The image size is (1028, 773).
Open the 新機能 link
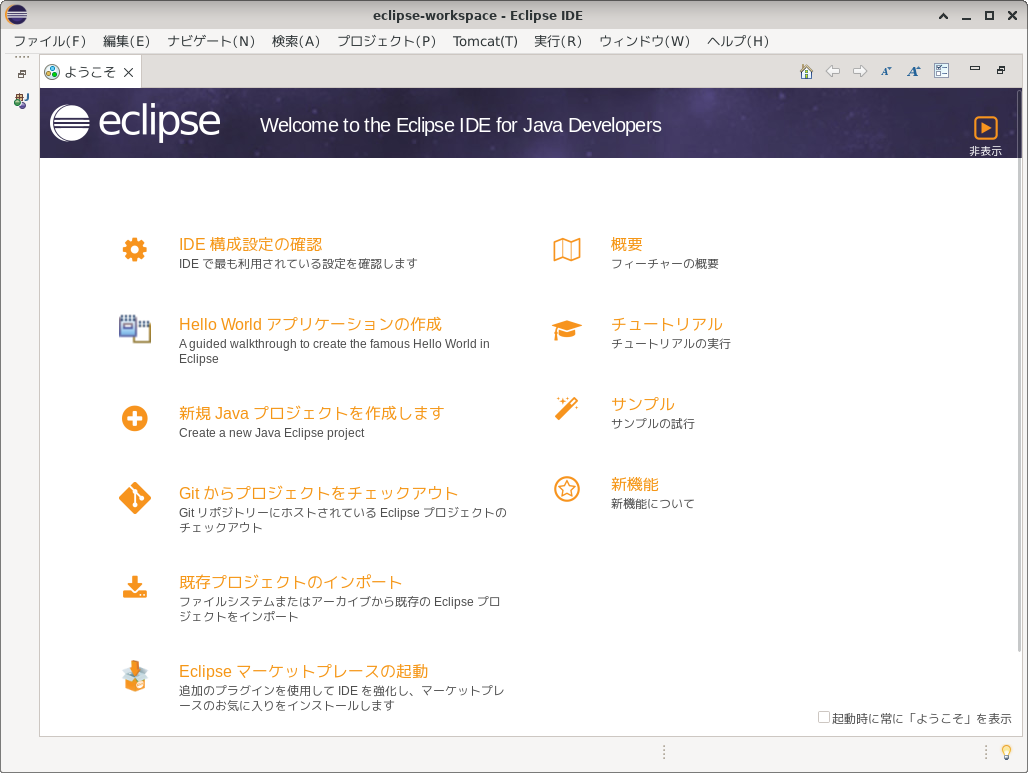tap(635, 485)
